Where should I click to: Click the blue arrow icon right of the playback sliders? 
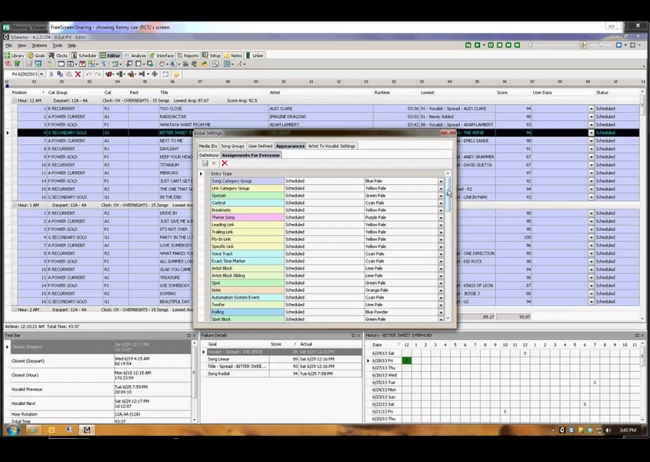pos(618,45)
